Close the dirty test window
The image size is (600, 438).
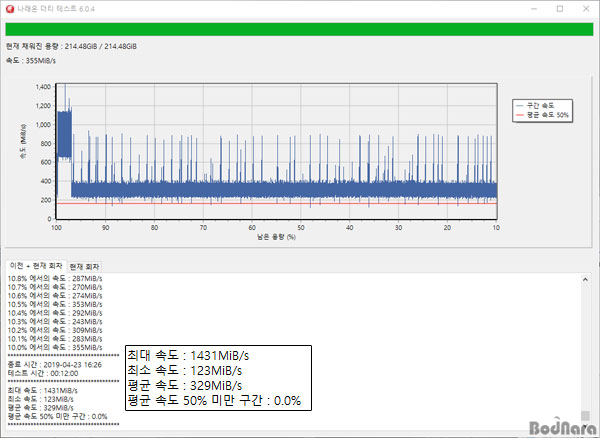(x=586, y=8)
